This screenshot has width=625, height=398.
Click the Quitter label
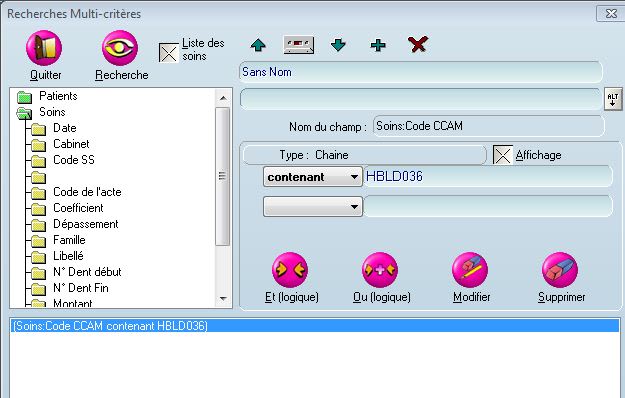[46, 75]
